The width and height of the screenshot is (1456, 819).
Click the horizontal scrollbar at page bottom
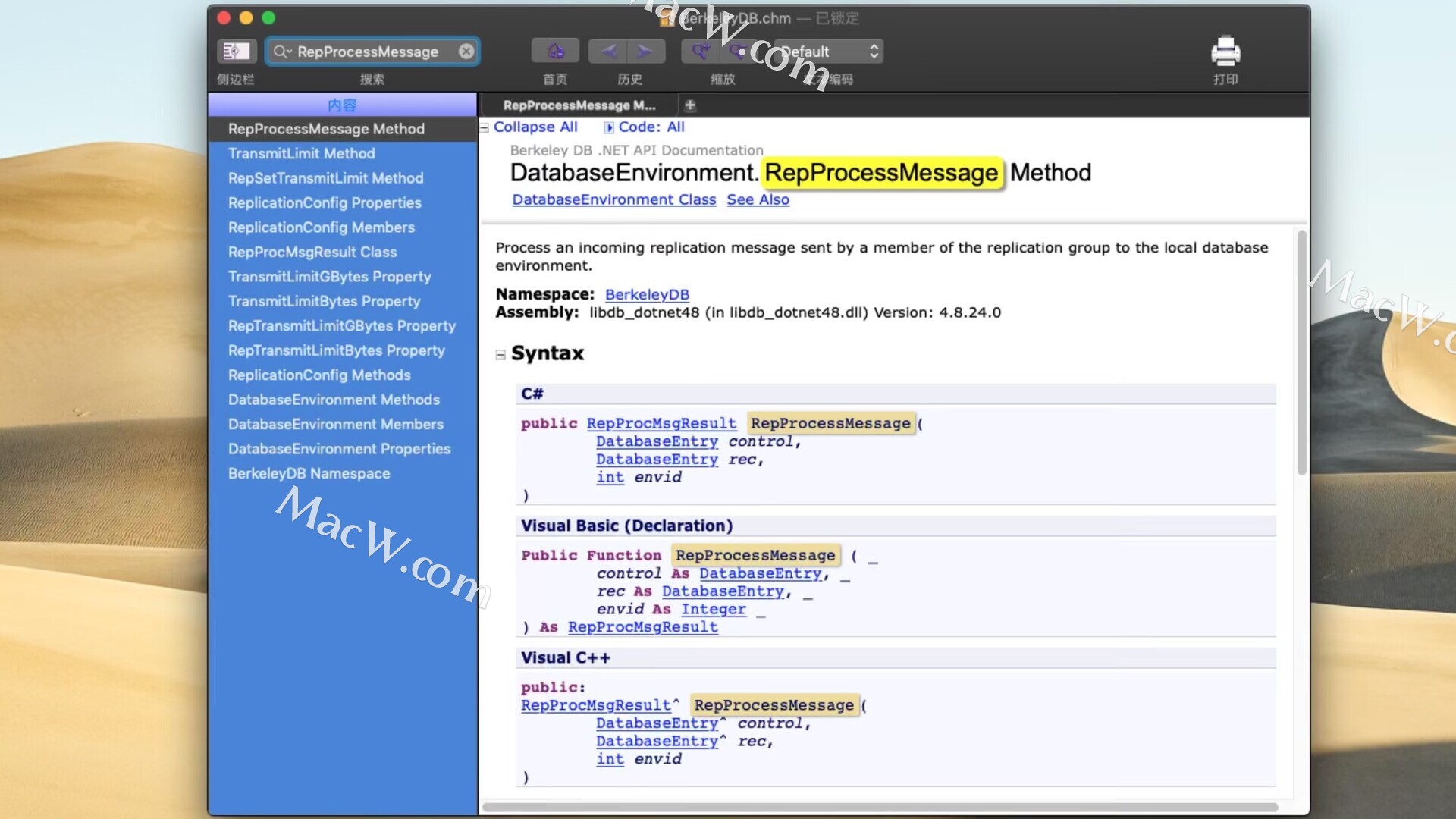click(880, 807)
